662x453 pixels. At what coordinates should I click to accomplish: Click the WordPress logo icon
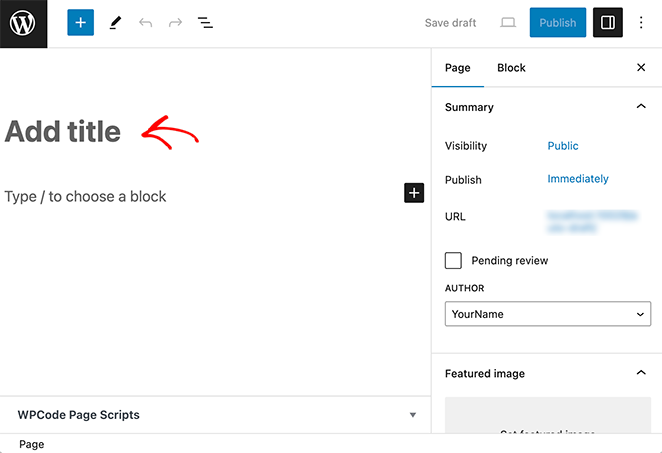(x=23, y=23)
